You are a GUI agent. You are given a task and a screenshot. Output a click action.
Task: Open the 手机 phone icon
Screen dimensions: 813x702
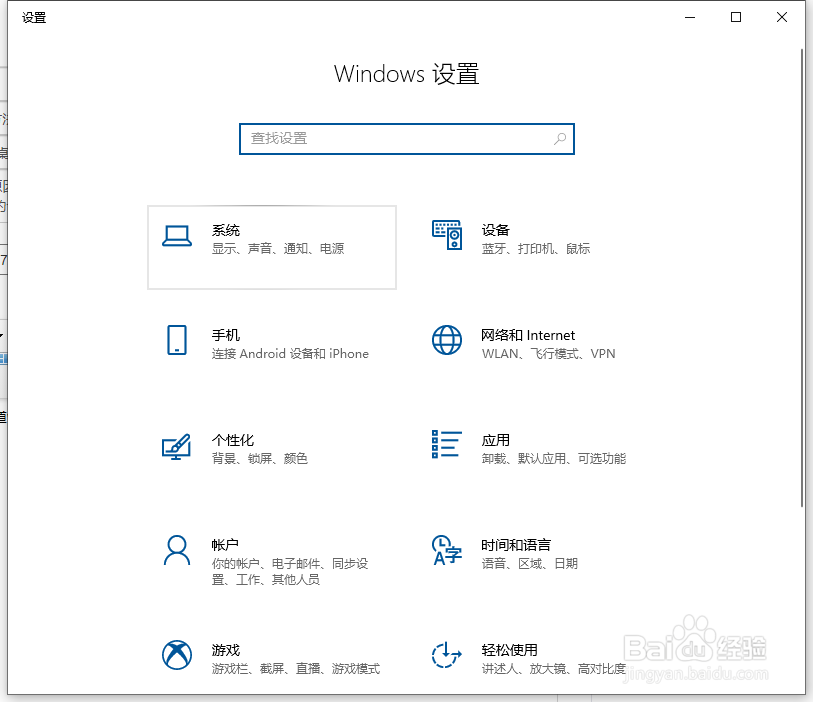click(x=177, y=340)
